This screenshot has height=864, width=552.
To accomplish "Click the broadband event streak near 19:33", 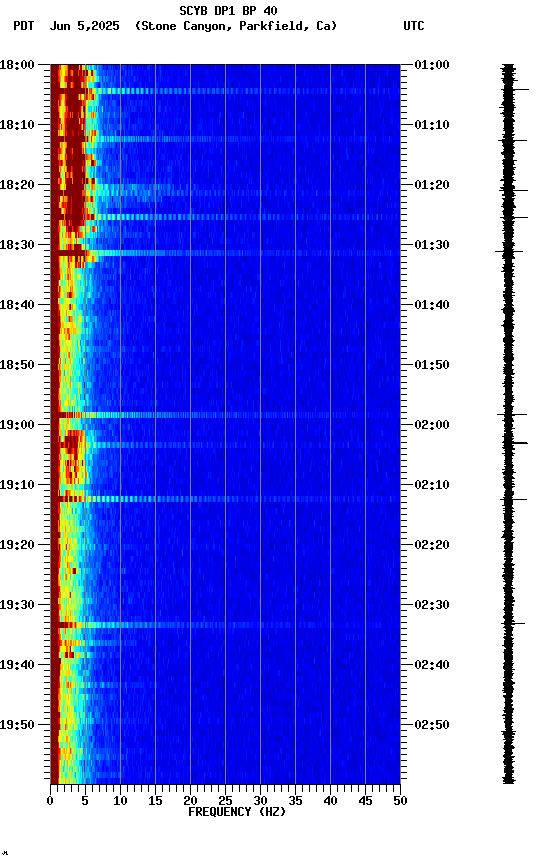I will (225, 625).
